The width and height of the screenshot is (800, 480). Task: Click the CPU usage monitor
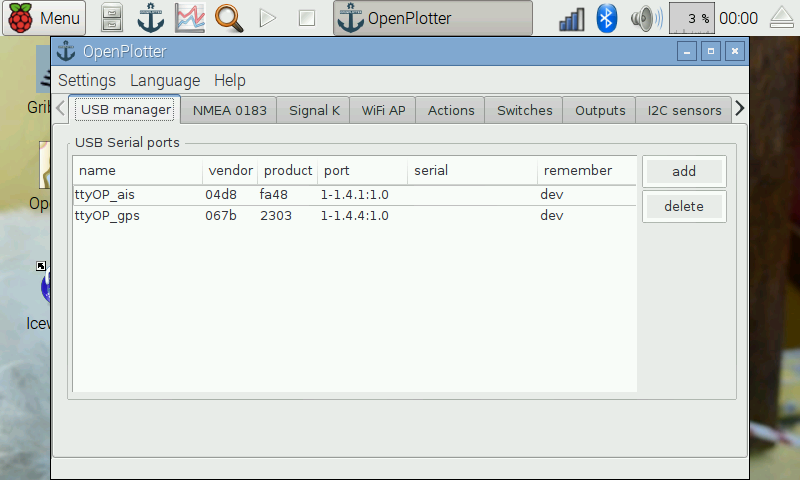[691, 18]
